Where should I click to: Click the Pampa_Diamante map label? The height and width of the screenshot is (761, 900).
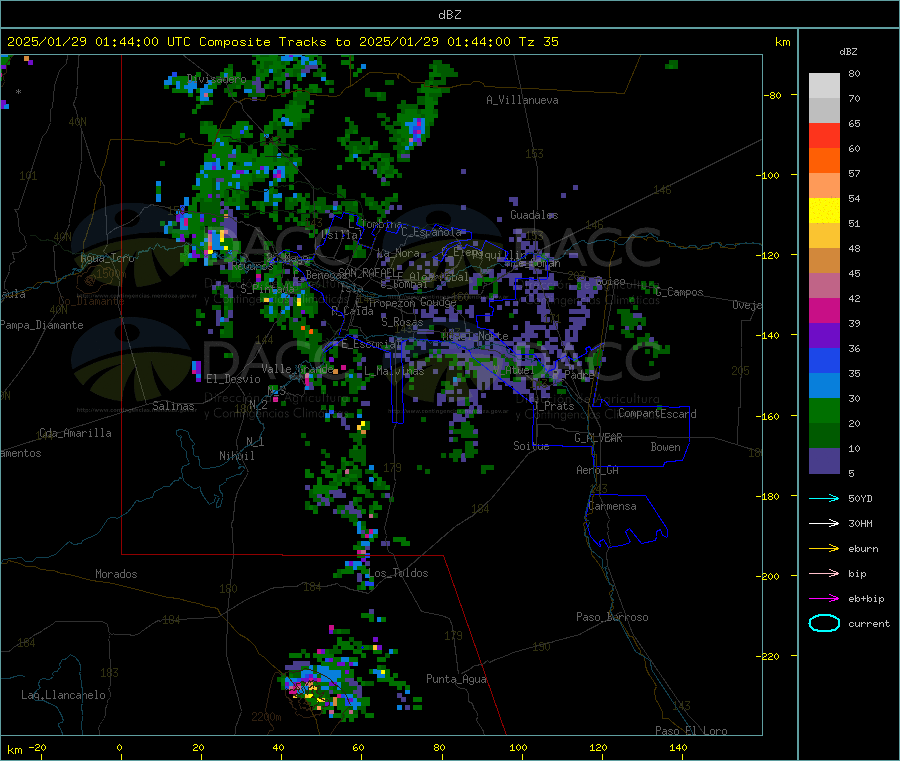click(42, 325)
